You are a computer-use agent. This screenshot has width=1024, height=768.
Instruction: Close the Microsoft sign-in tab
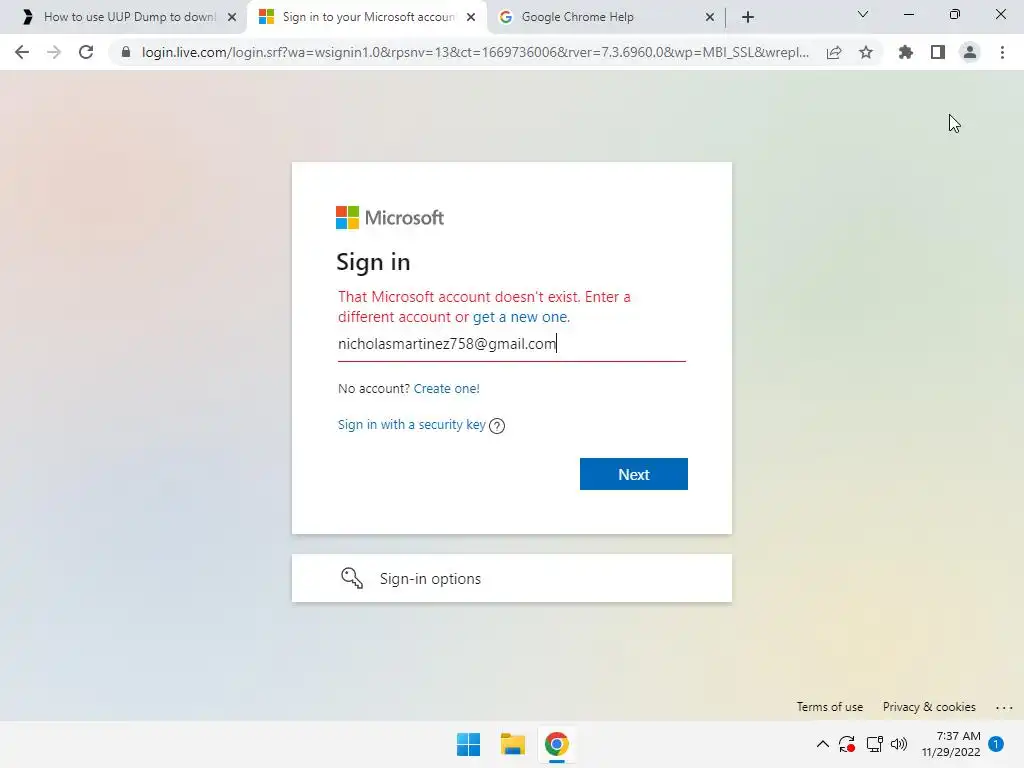471,17
